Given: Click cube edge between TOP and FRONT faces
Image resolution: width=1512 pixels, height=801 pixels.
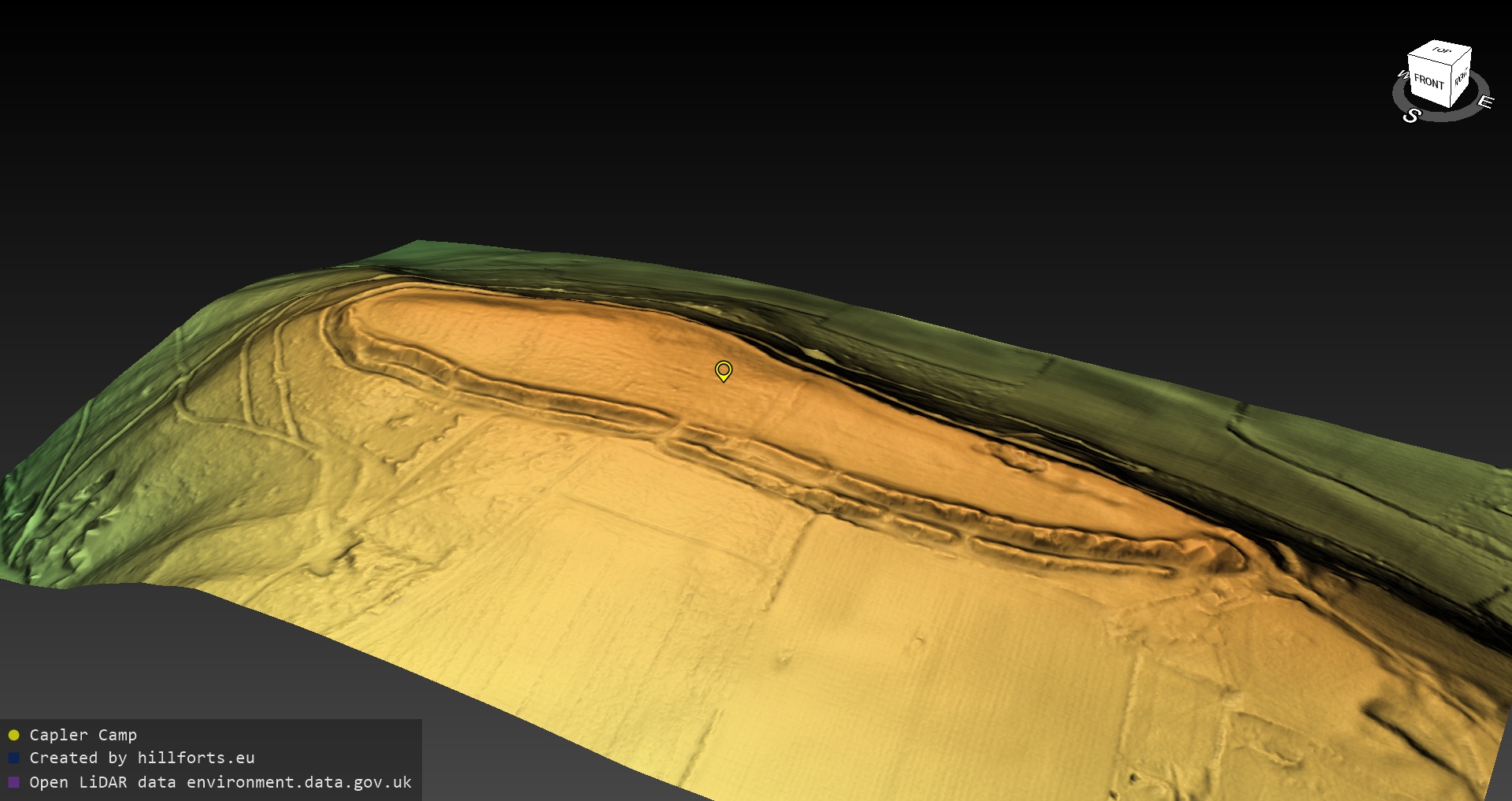Looking at the screenshot, I should tap(1430, 61).
